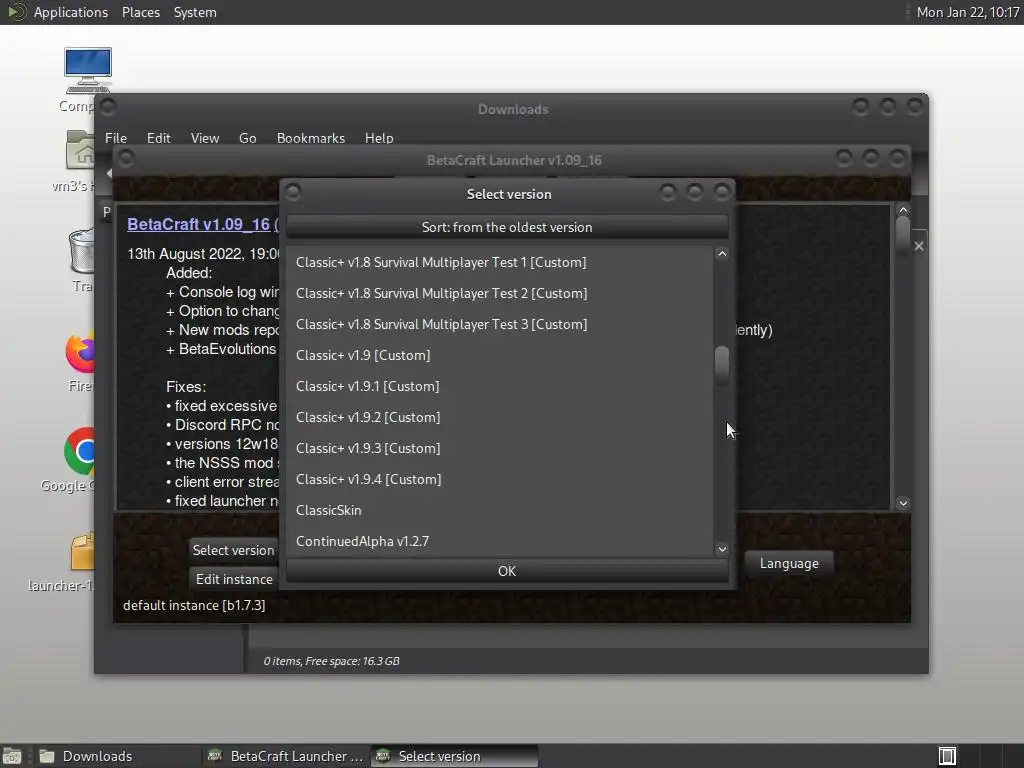
Task: Close the side pane X in Downloads window
Action: pos(919,246)
